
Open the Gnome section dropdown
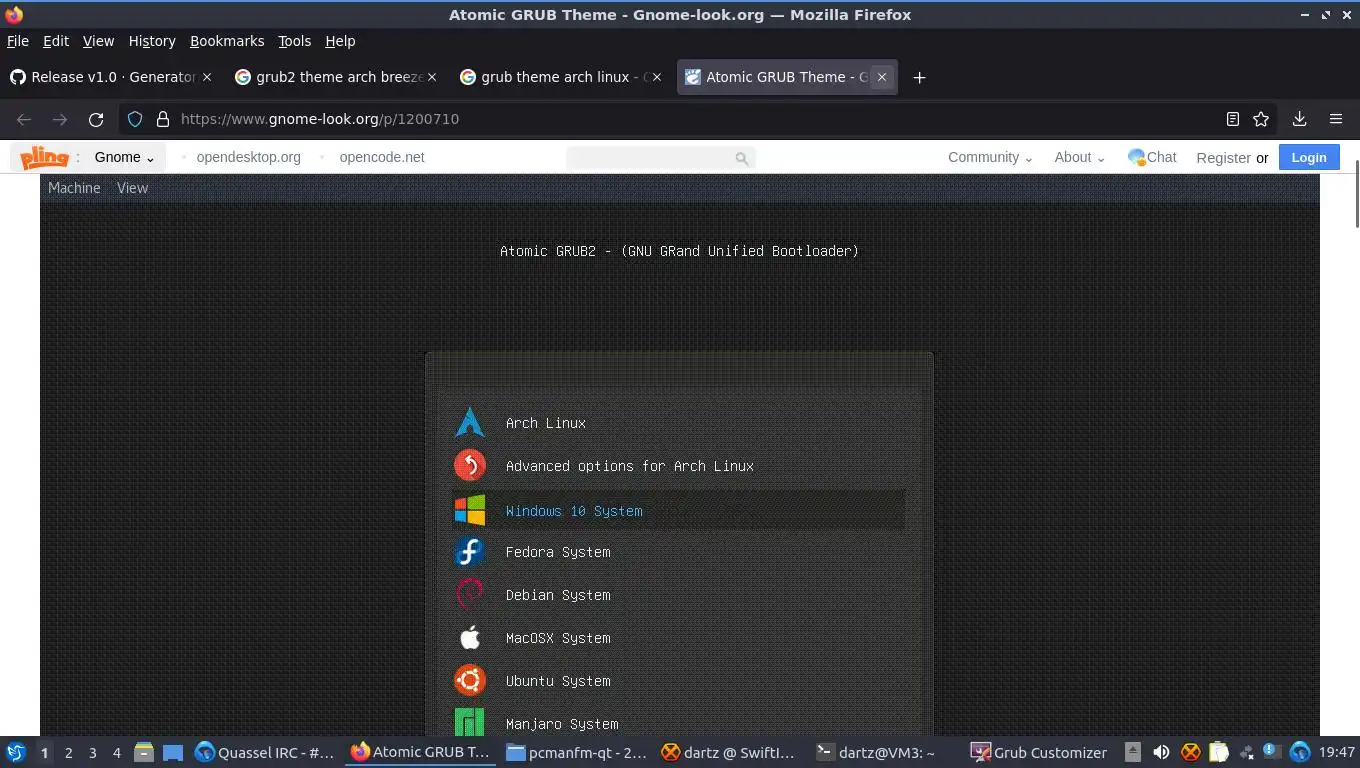pos(124,157)
